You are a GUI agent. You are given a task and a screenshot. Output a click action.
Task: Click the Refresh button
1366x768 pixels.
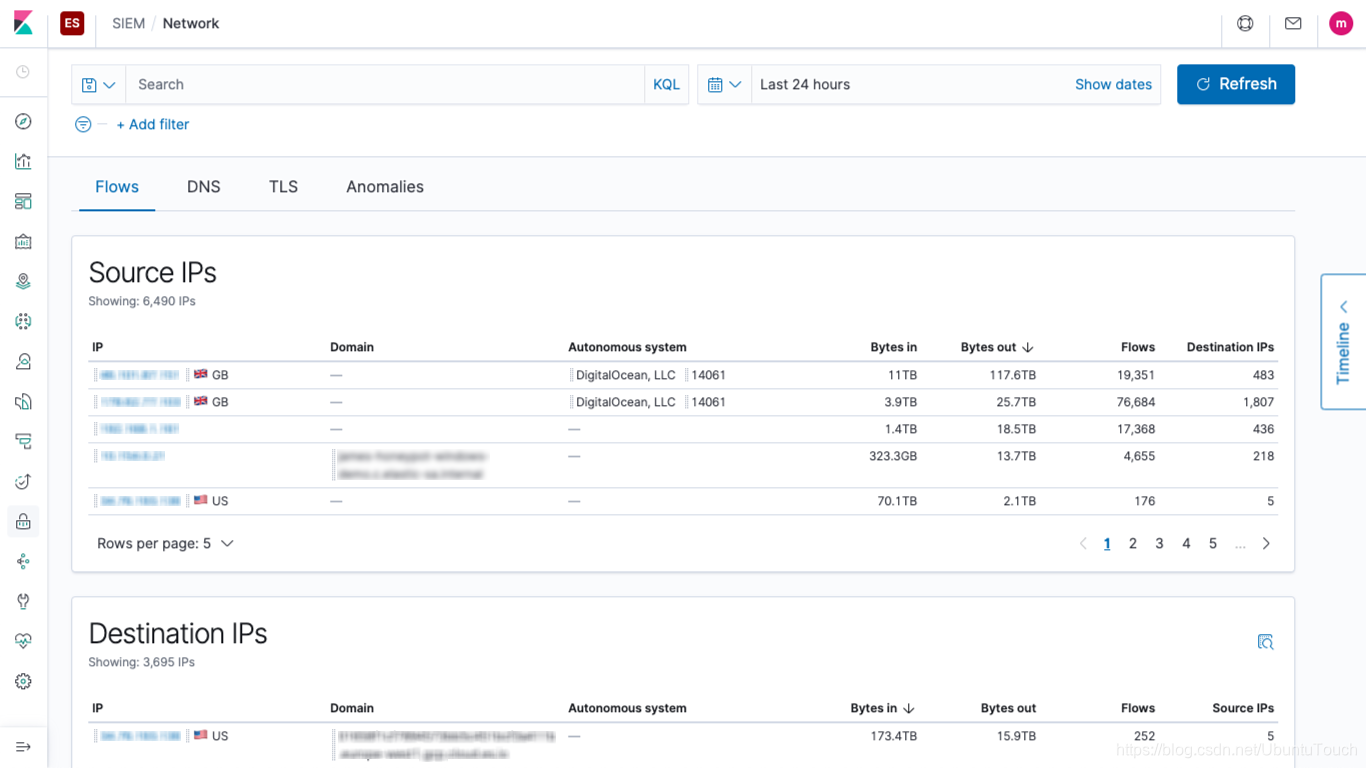tap(1236, 84)
